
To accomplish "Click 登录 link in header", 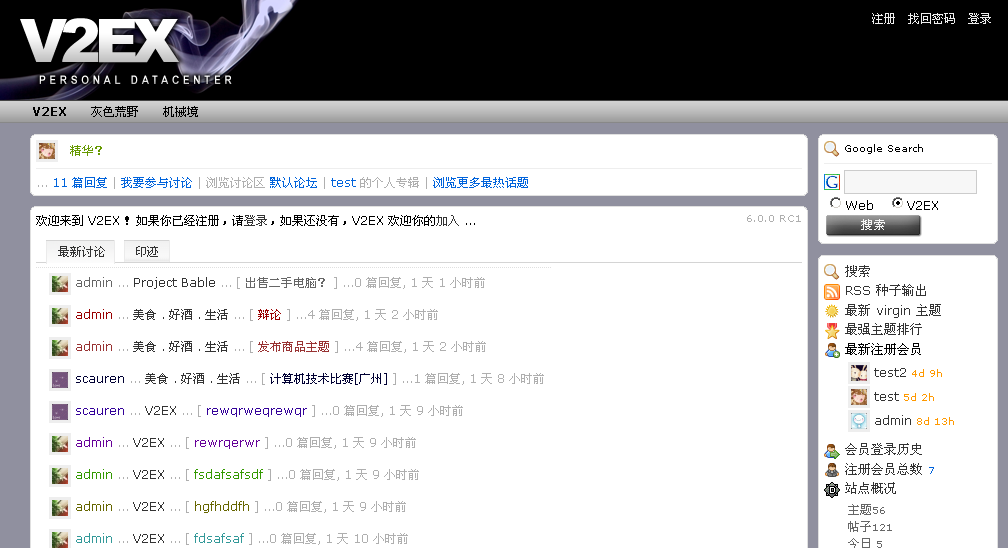I will click(979, 19).
